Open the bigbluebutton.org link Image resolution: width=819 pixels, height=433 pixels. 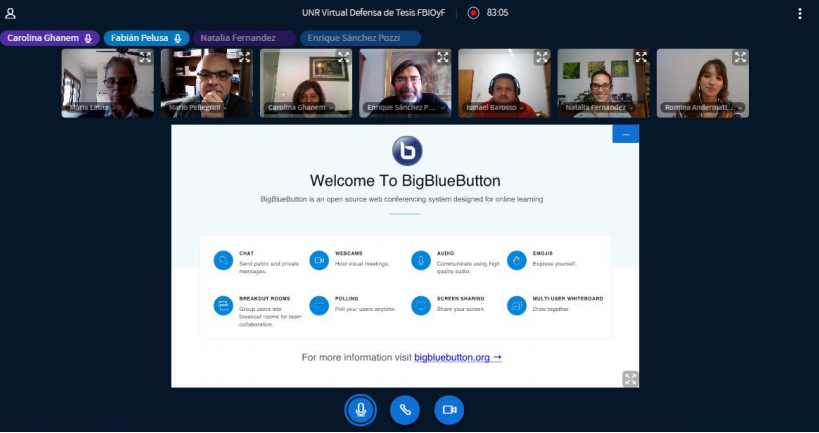pyautogui.click(x=457, y=357)
